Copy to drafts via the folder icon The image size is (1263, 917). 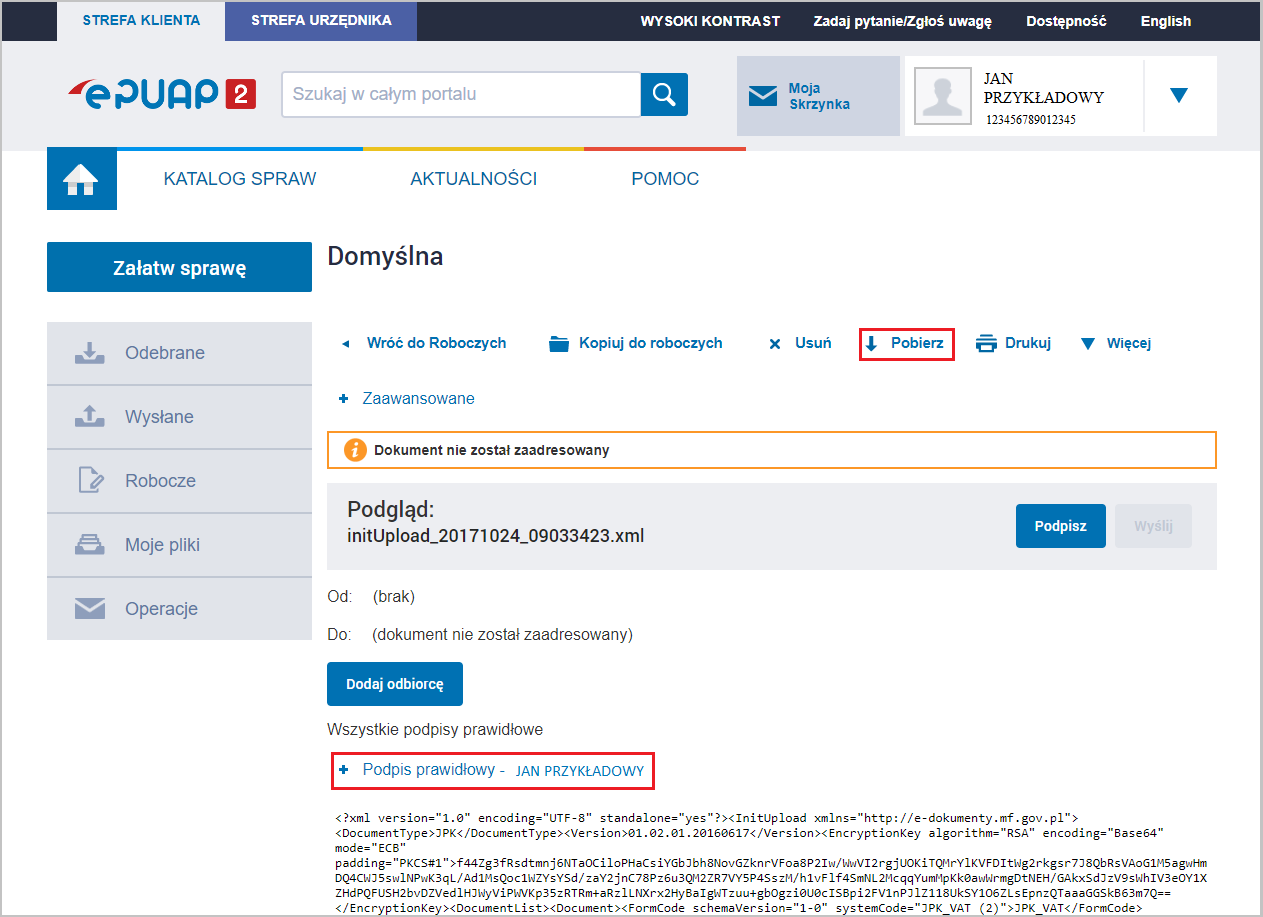(560, 343)
